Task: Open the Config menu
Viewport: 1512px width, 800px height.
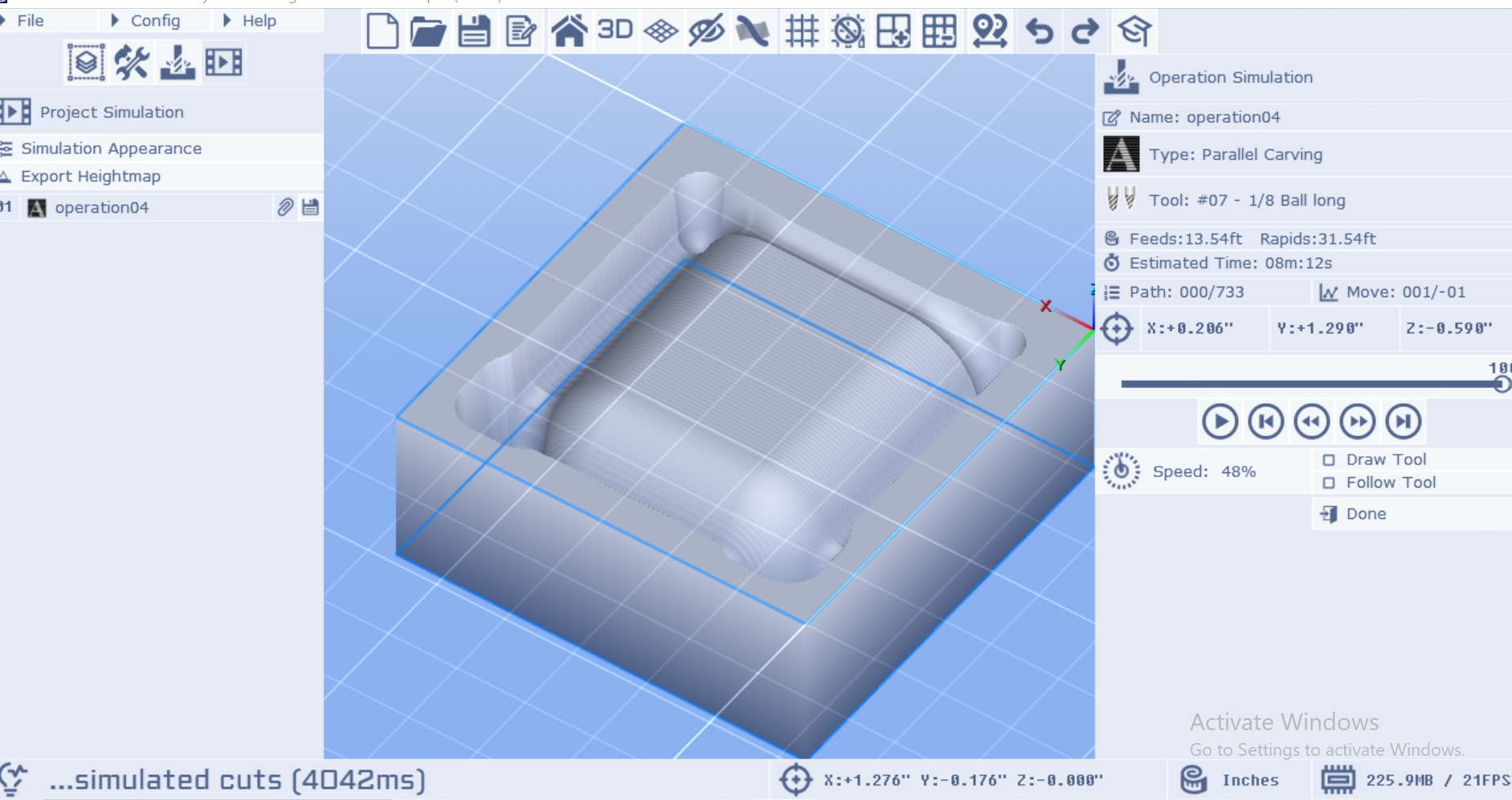Action: coord(155,21)
